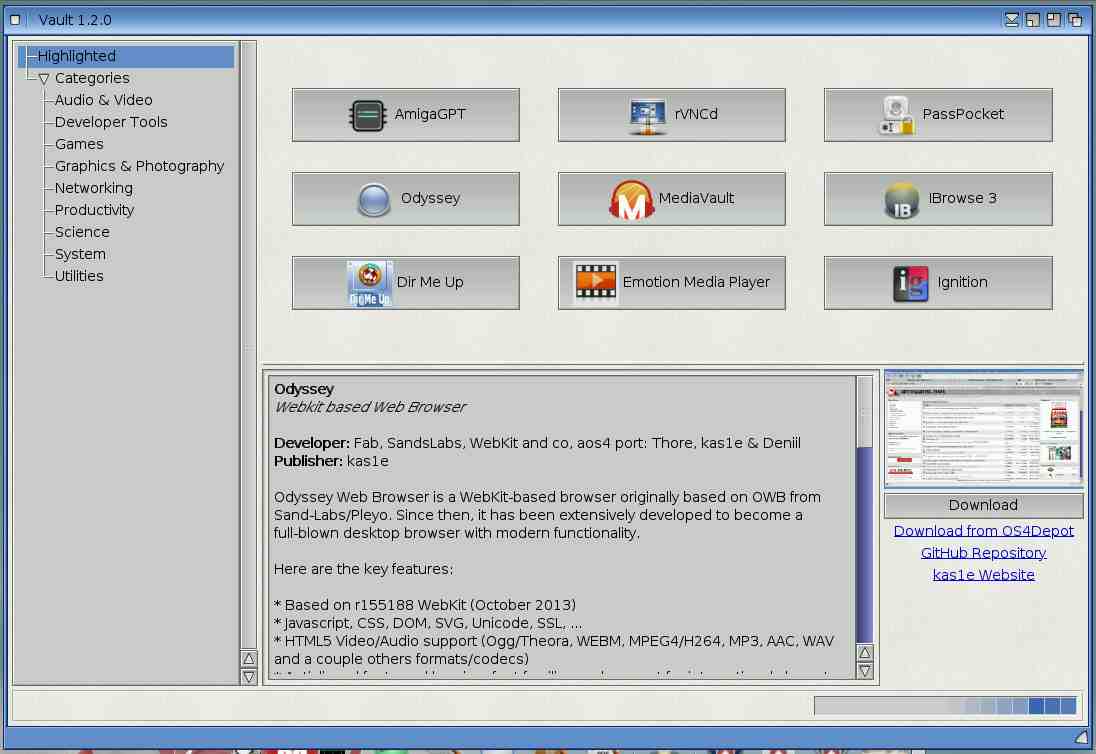Follow the Download from OS4Depot link
Image resolution: width=1096 pixels, height=754 pixels.
(983, 531)
